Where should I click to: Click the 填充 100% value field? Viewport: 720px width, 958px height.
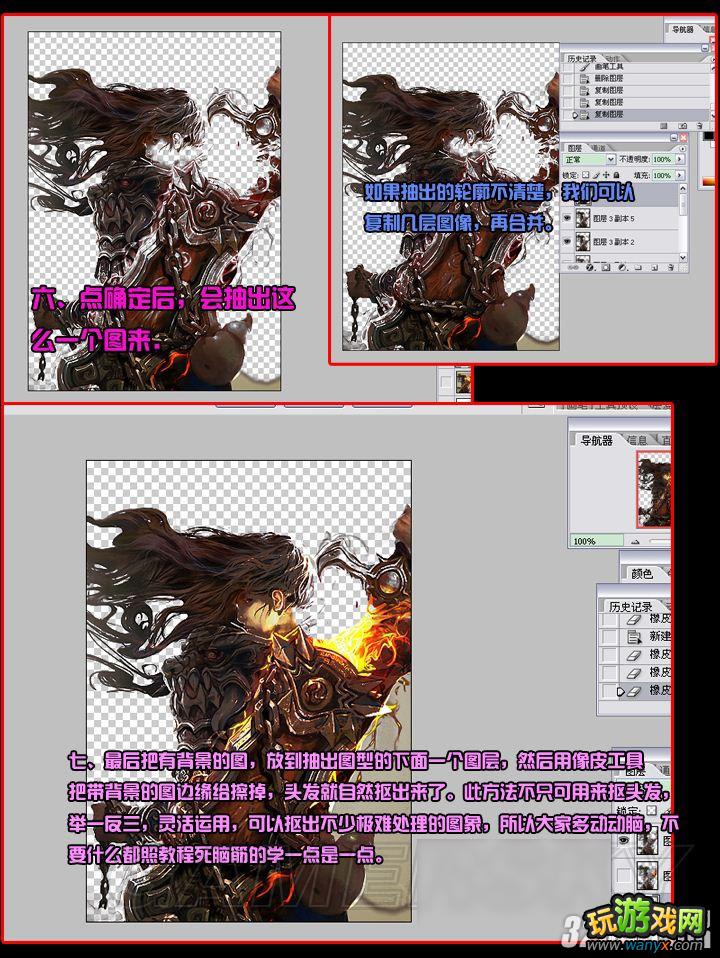pos(664,175)
